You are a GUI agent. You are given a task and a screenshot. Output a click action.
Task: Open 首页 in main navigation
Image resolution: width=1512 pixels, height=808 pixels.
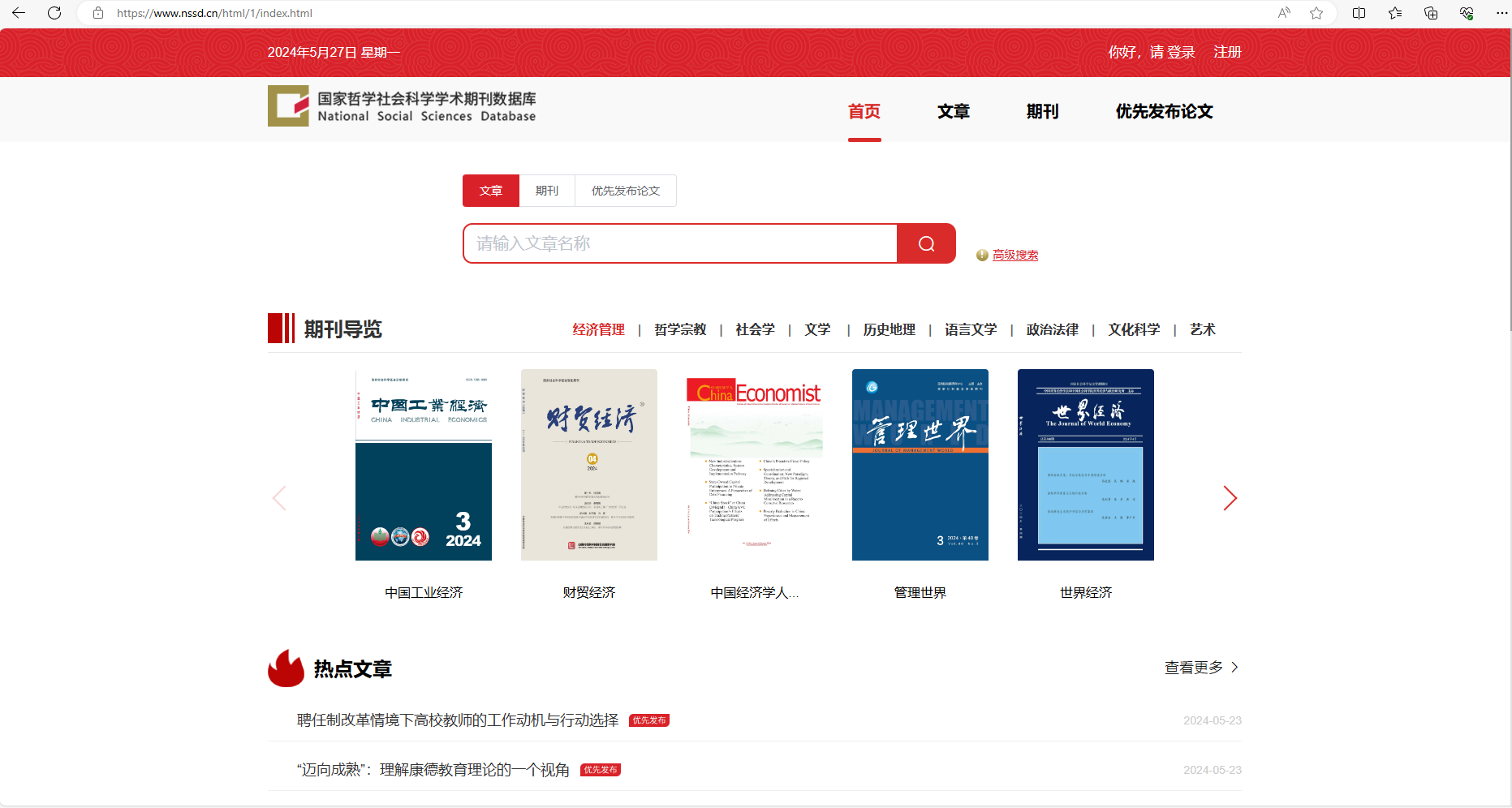click(x=864, y=111)
